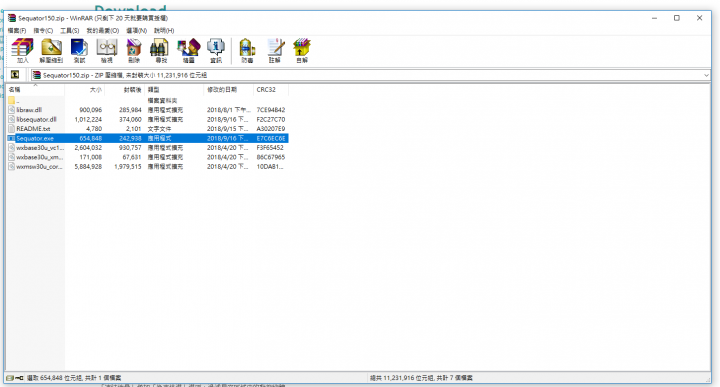Viewport: 720px width, 387px height.
Task: Click the size value 900,096
Action: (90, 110)
